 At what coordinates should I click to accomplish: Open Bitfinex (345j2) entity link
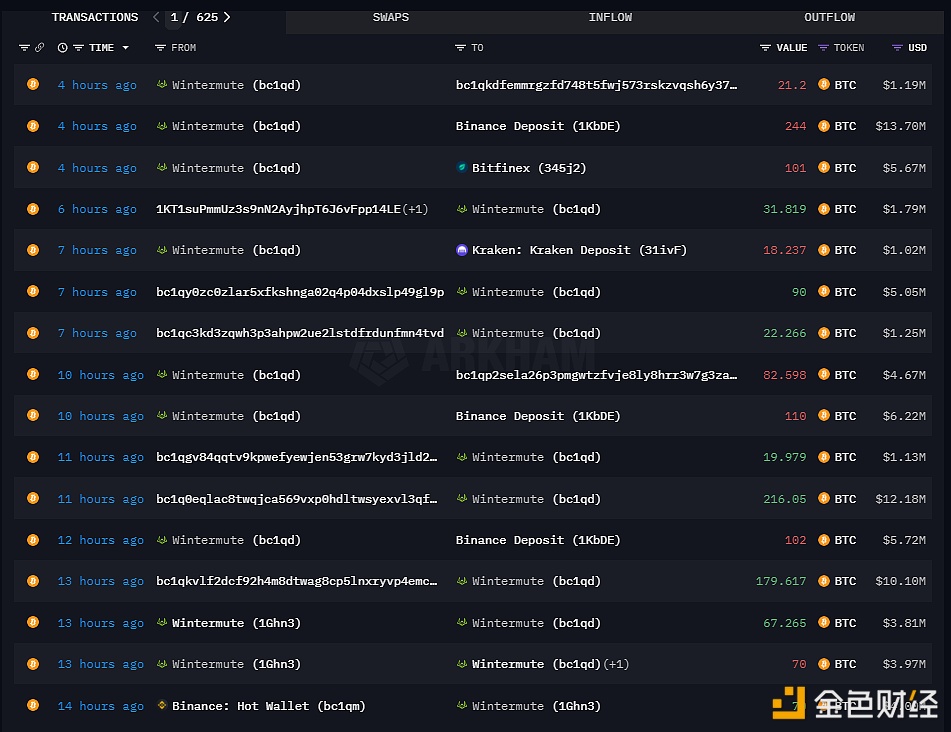529,168
